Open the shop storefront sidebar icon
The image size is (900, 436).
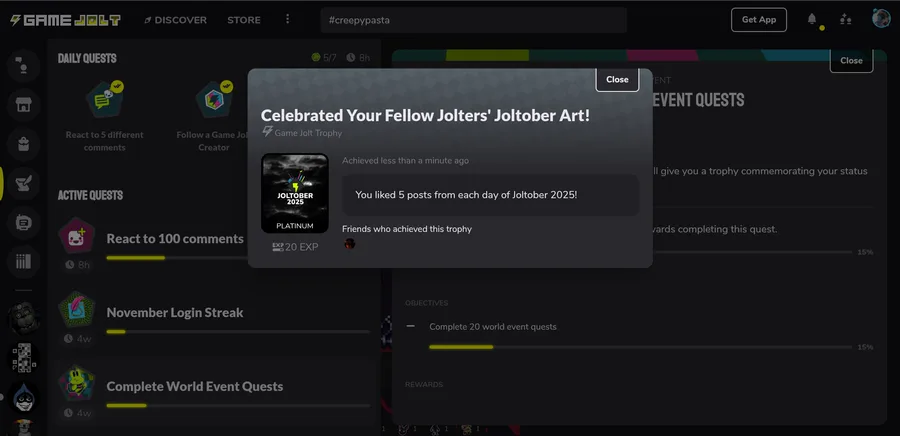click(23, 104)
